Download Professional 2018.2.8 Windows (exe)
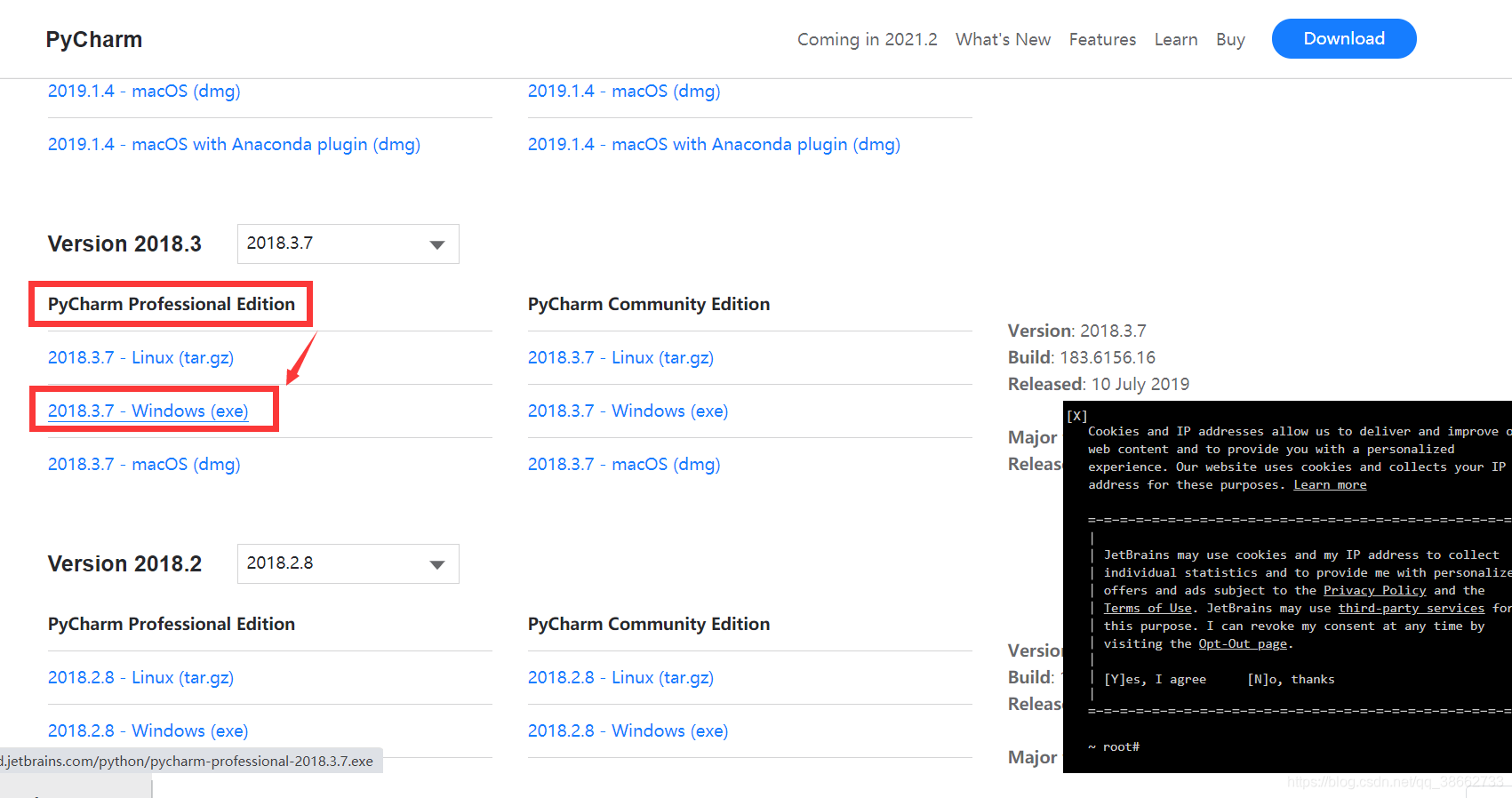 pos(148,730)
